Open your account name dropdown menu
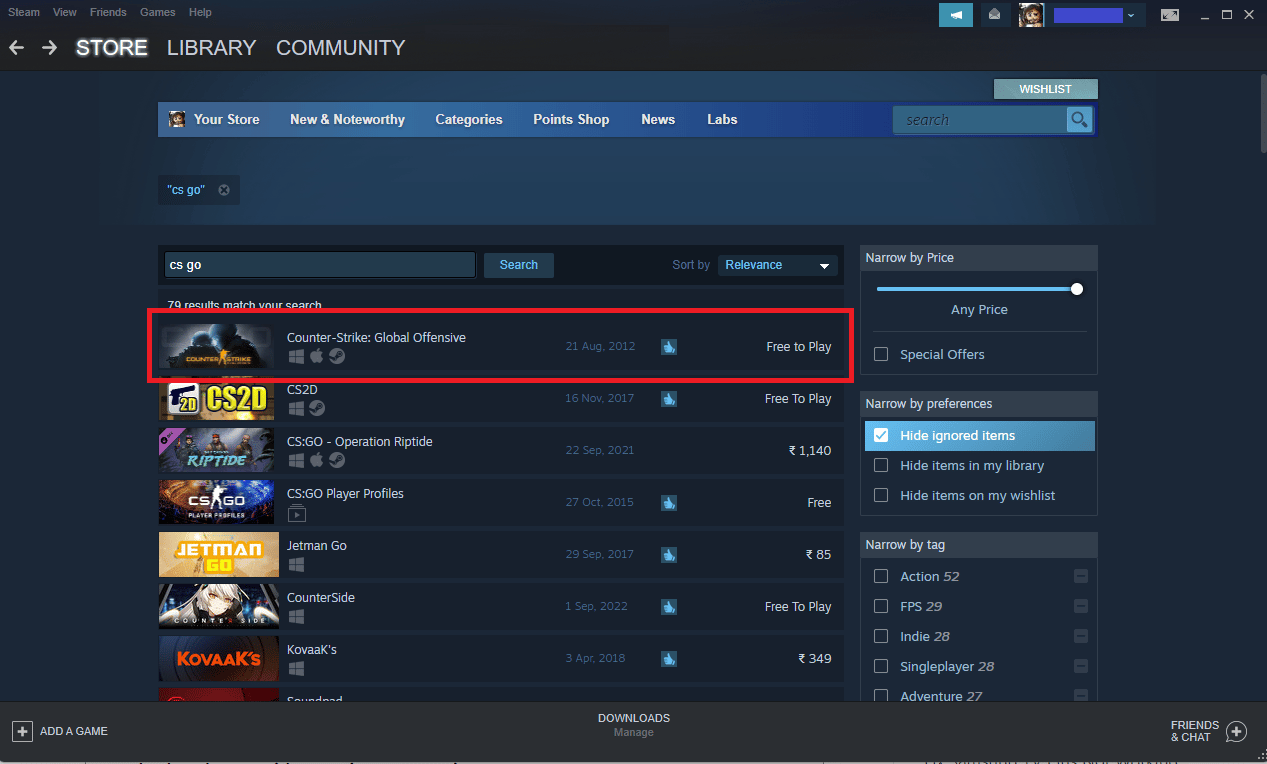Viewport: 1267px width, 764px height. coord(1097,15)
